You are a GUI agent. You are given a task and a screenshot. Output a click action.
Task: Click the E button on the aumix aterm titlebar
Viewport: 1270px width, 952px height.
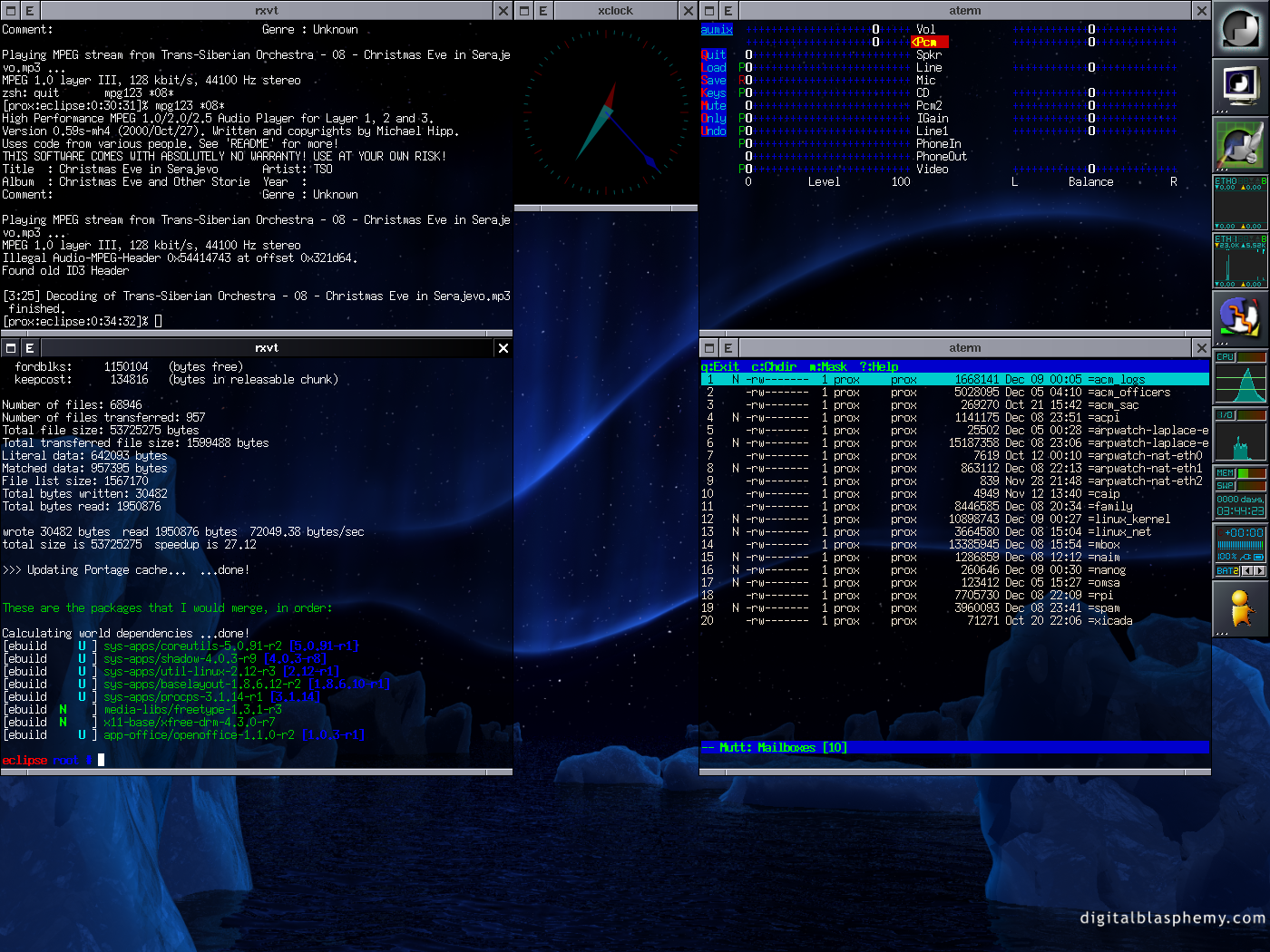point(728,11)
